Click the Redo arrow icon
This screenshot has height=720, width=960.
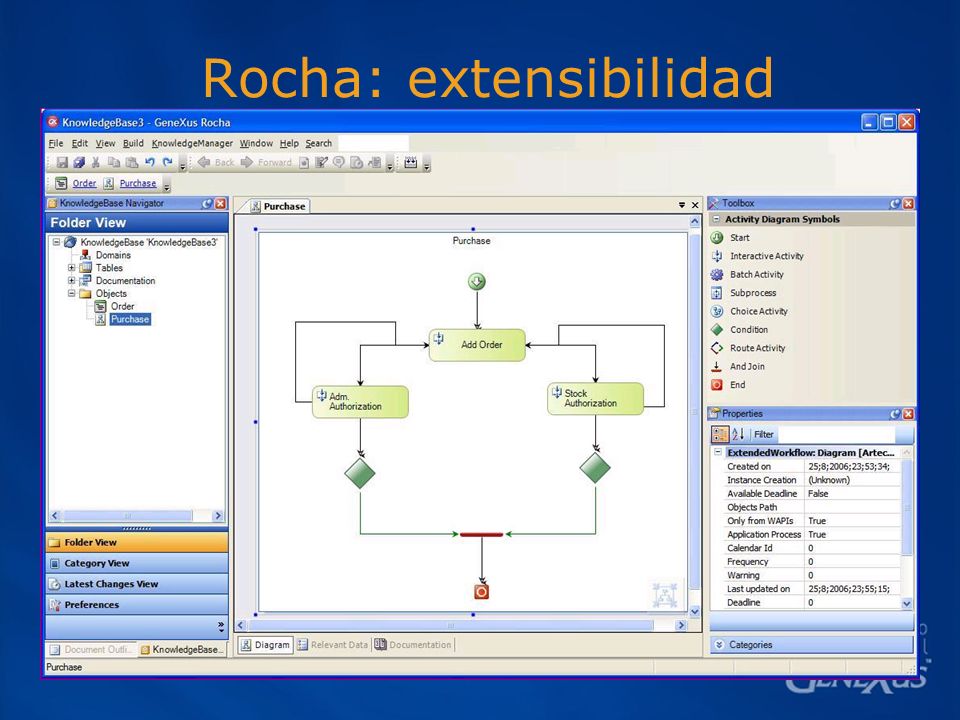point(167,162)
